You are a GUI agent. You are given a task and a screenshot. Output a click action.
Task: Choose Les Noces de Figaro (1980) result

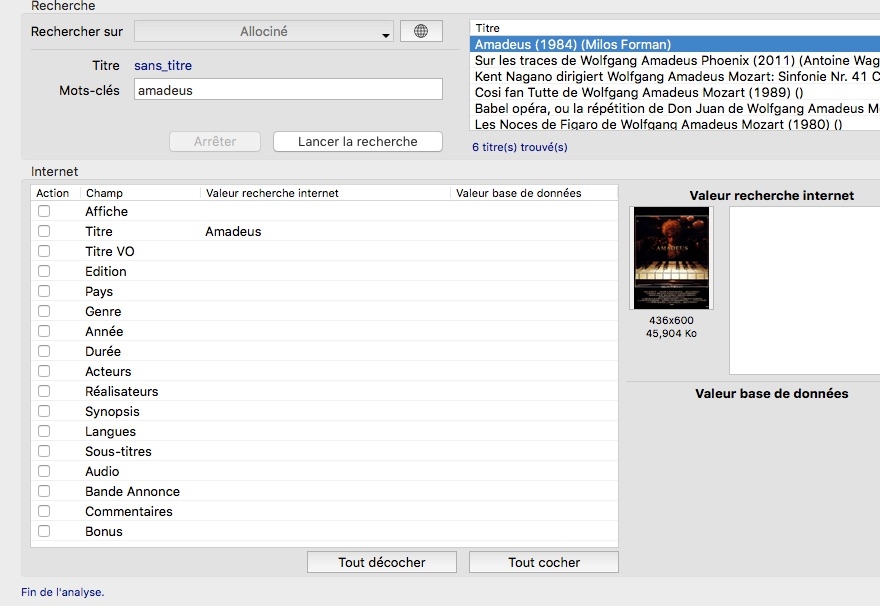(658, 125)
